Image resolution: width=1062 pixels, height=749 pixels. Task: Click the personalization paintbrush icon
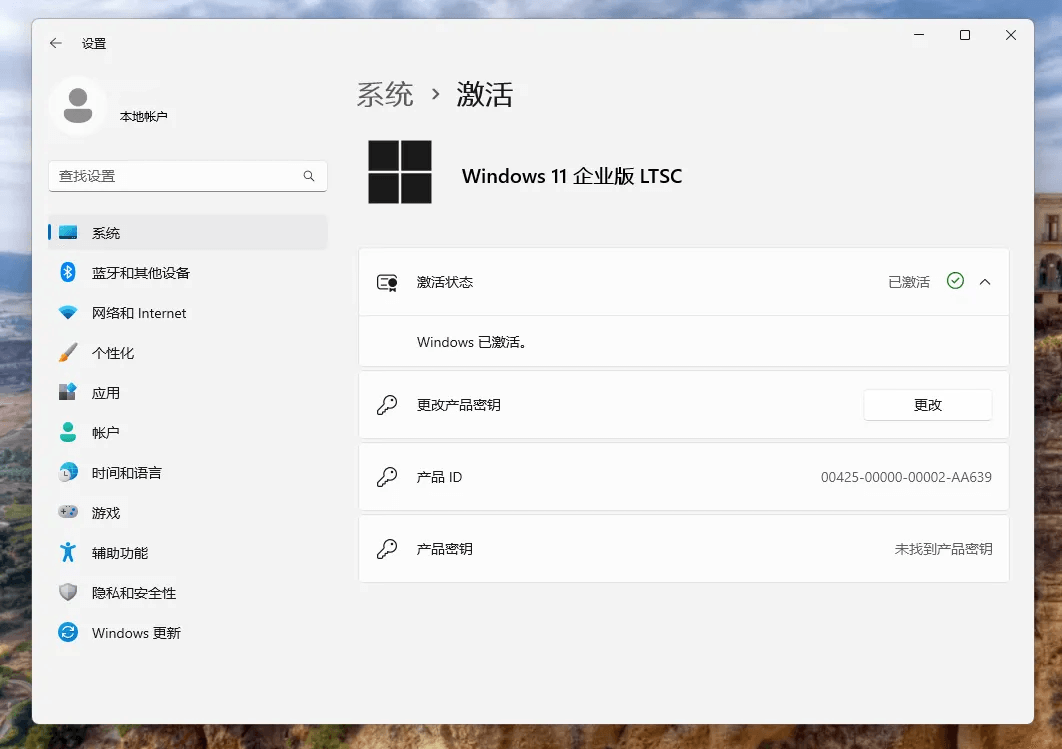68,352
